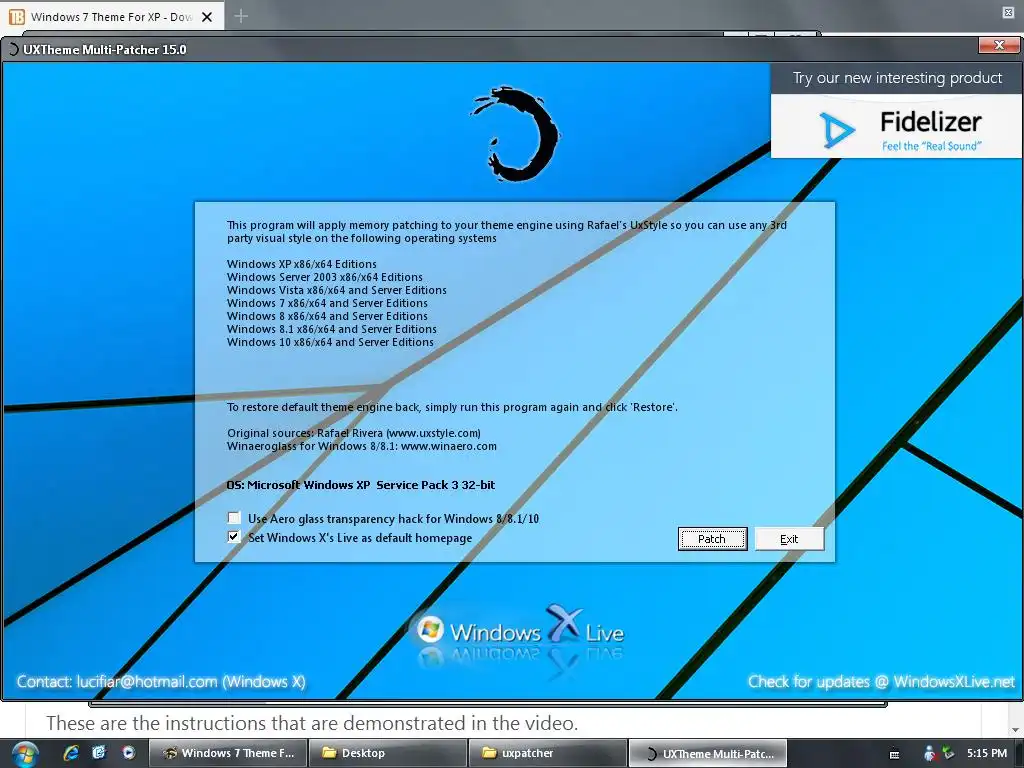Open the Check for updates @ WindowsXLive.net link
This screenshot has width=1024, height=768.
(881, 681)
